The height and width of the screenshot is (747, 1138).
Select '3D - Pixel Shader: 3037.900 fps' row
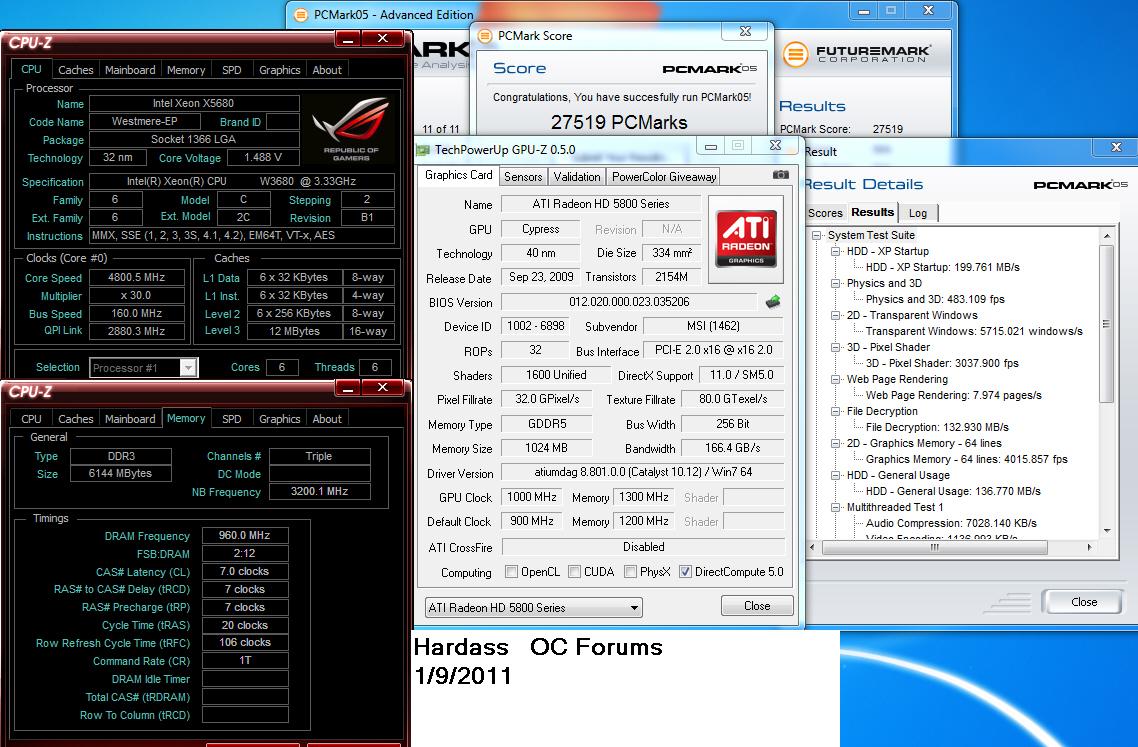click(942, 363)
